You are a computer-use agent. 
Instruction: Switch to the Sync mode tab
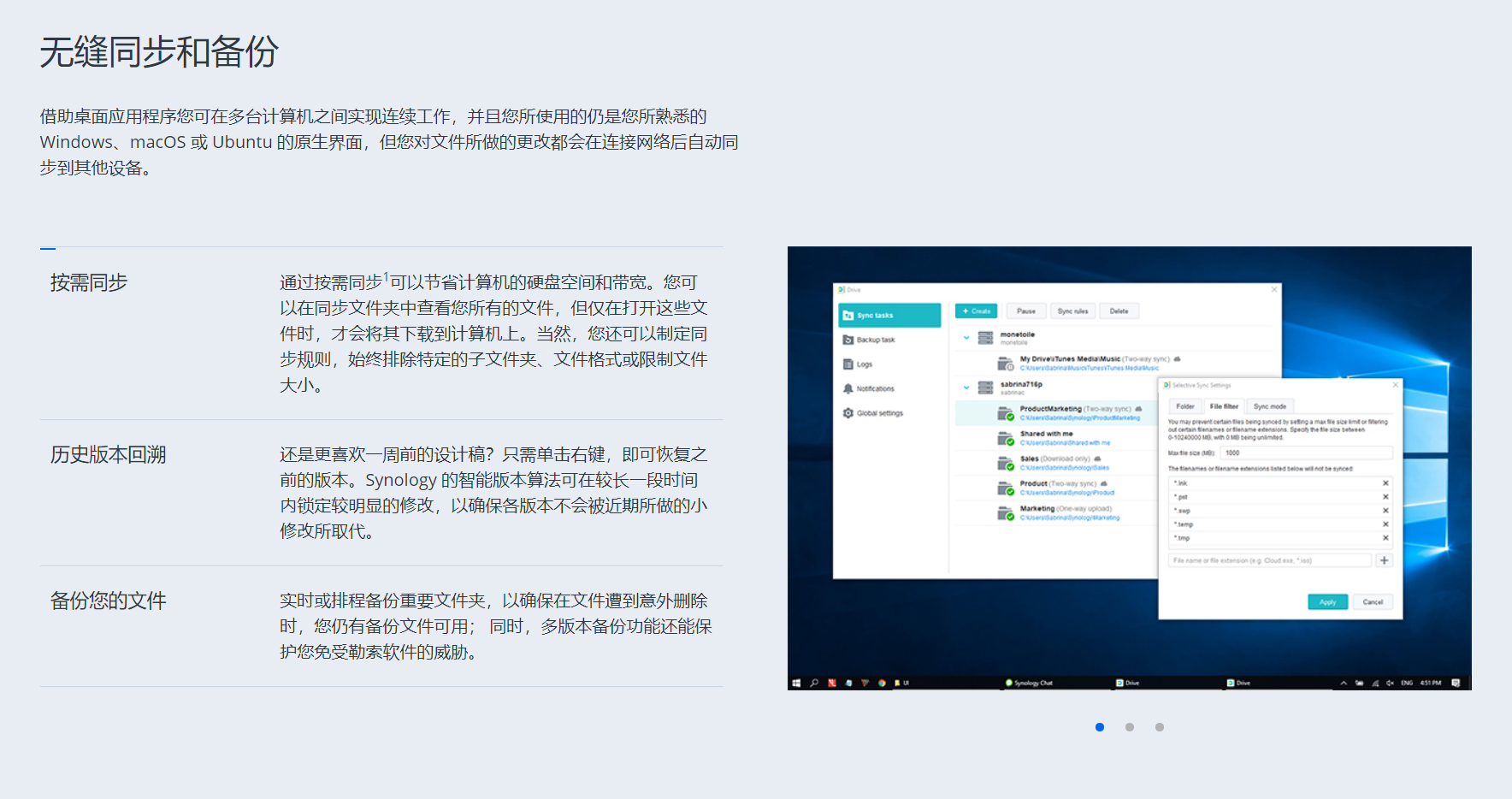pos(1269,406)
